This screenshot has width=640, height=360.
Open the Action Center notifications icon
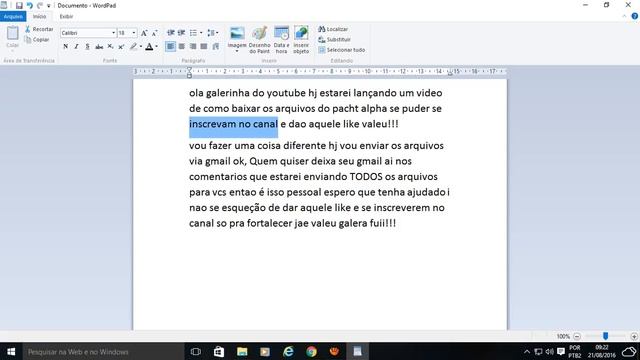coord(561,351)
